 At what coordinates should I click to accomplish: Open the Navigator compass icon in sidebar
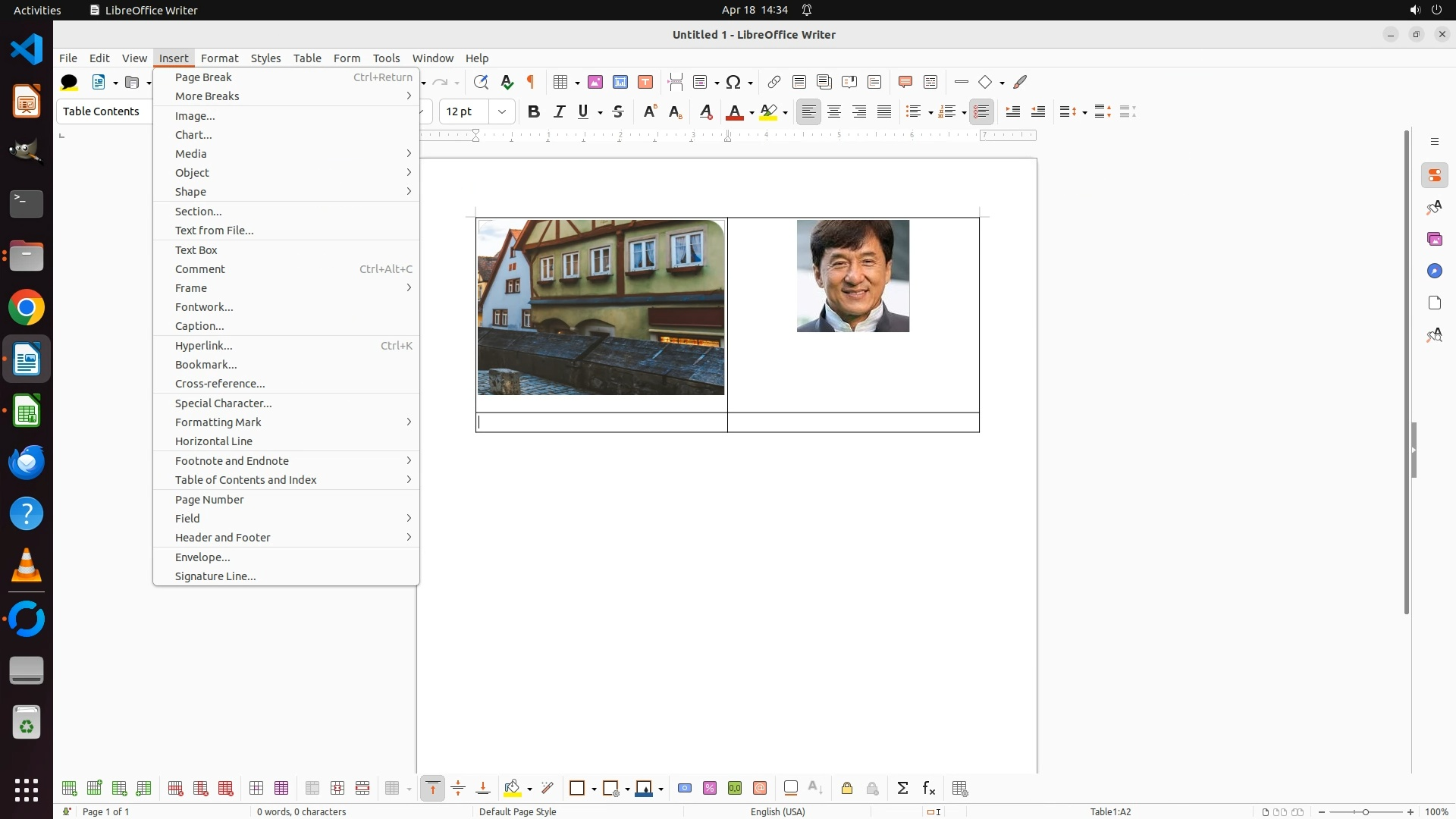1434,271
